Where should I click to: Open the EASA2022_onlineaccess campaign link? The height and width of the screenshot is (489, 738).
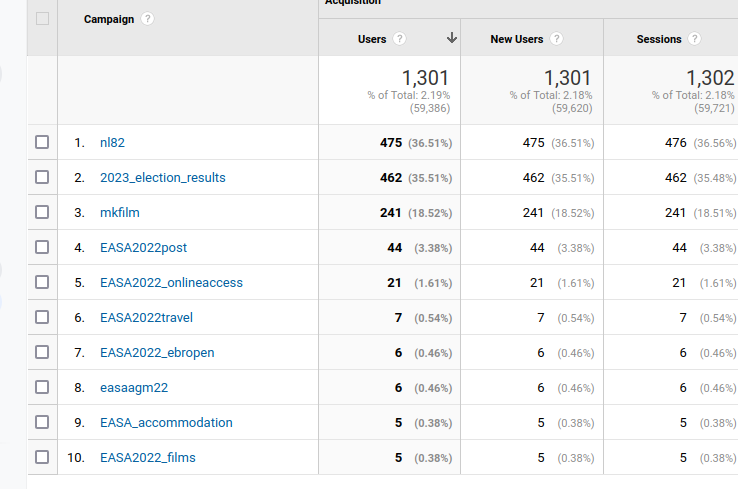tap(171, 282)
